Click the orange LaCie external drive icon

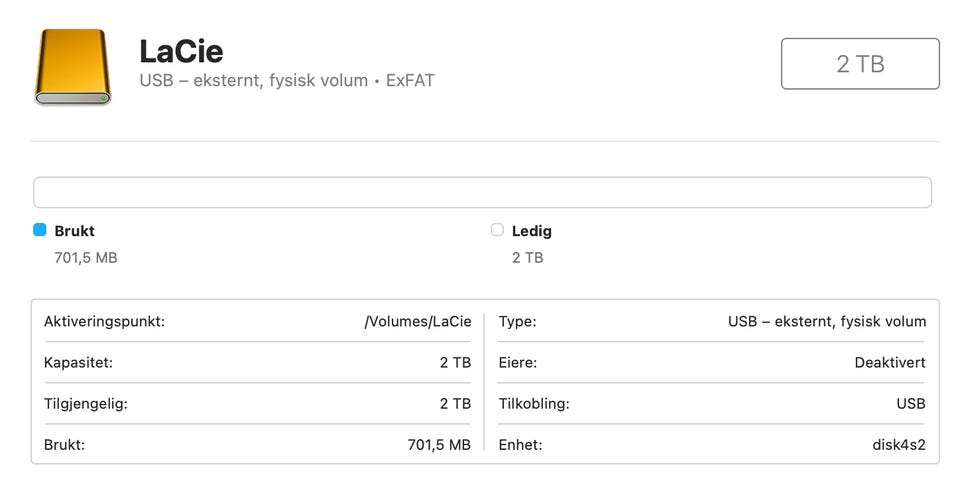point(72,66)
